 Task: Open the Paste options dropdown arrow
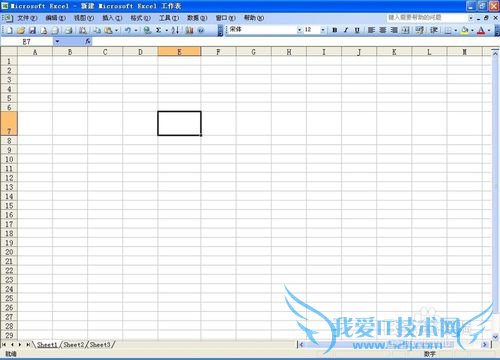pyautogui.click(x=116, y=30)
